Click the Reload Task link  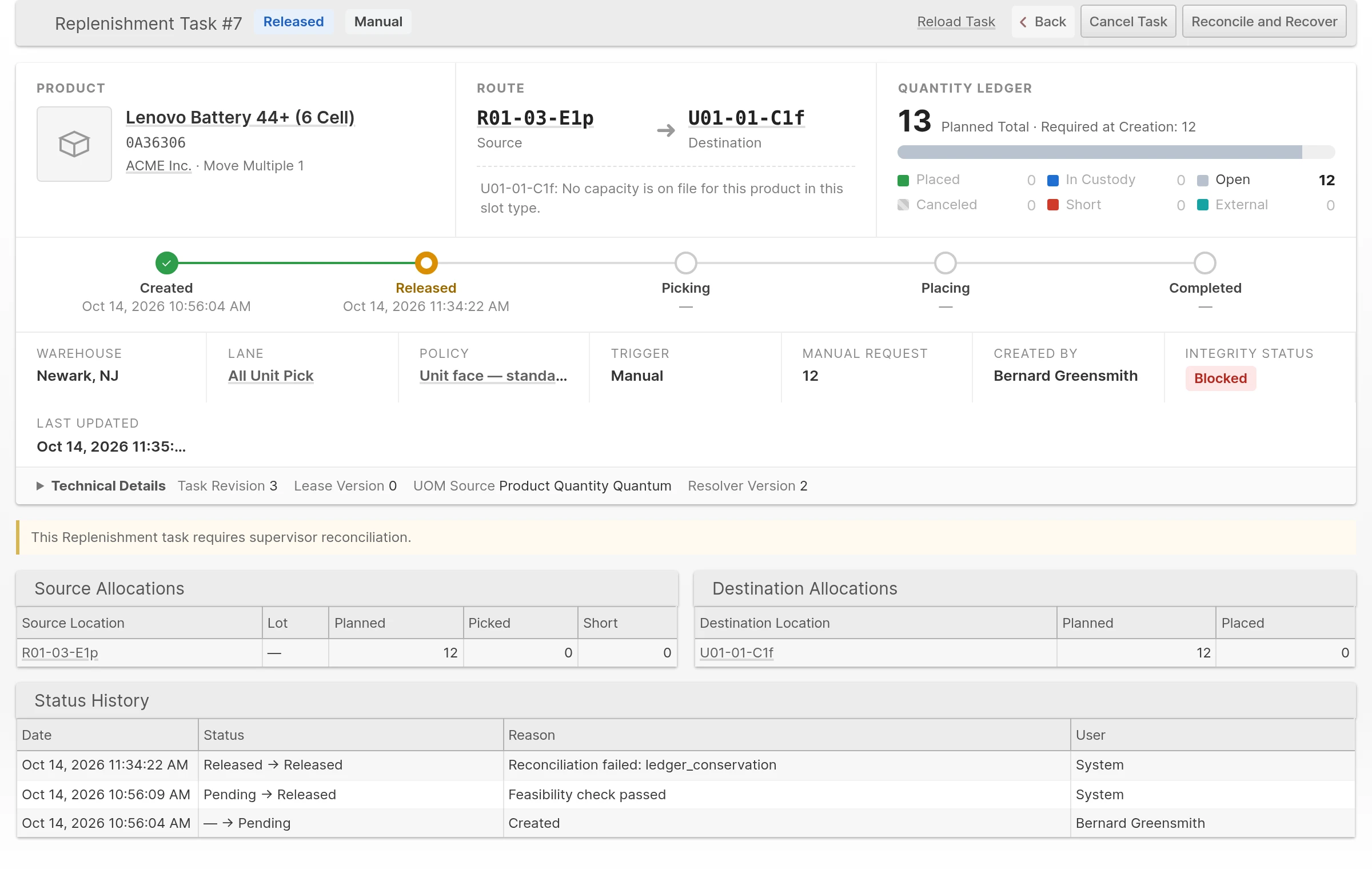tap(956, 22)
